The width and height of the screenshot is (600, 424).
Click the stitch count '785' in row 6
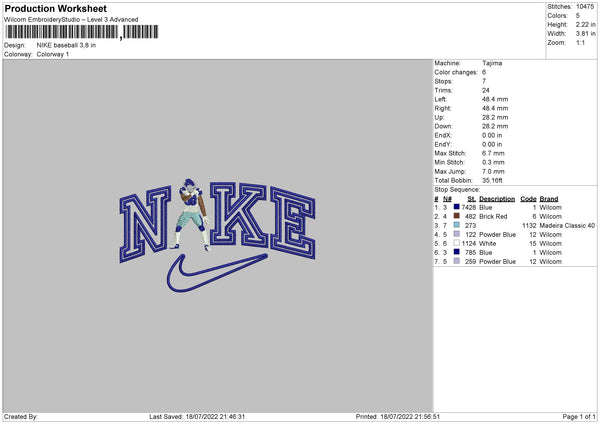(471, 253)
